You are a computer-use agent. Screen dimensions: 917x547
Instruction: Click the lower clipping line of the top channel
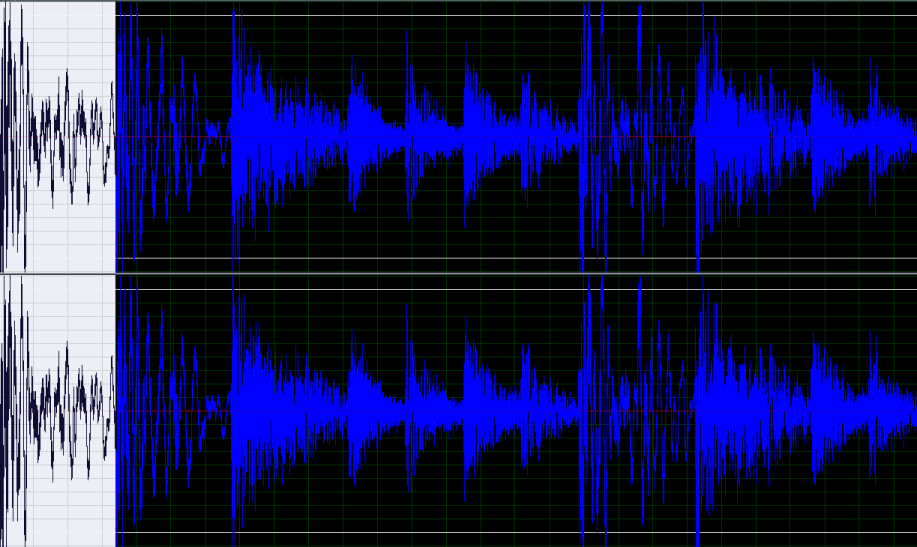[516, 258]
